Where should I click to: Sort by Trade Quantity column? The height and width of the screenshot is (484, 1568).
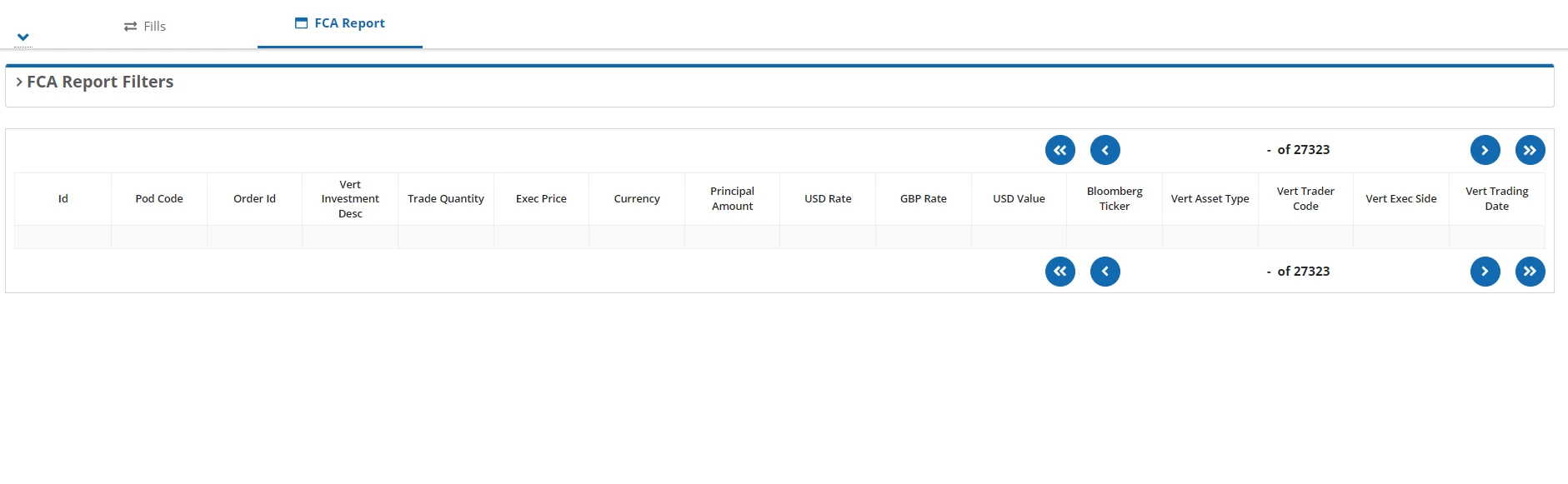[x=446, y=199]
